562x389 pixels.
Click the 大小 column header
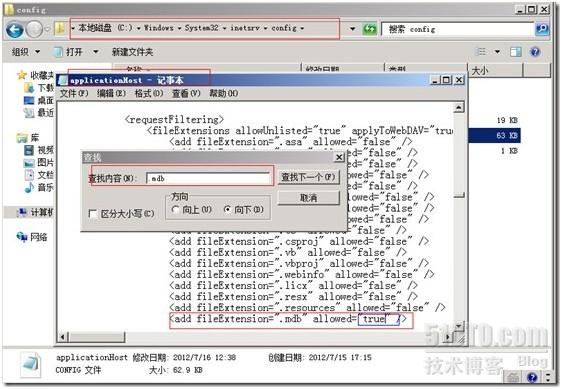[495, 70]
